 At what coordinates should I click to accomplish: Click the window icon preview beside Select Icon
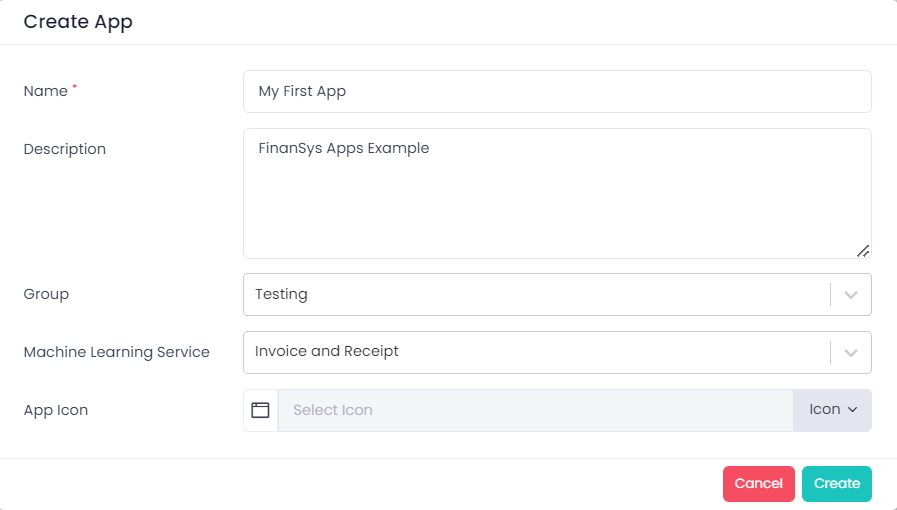261,410
